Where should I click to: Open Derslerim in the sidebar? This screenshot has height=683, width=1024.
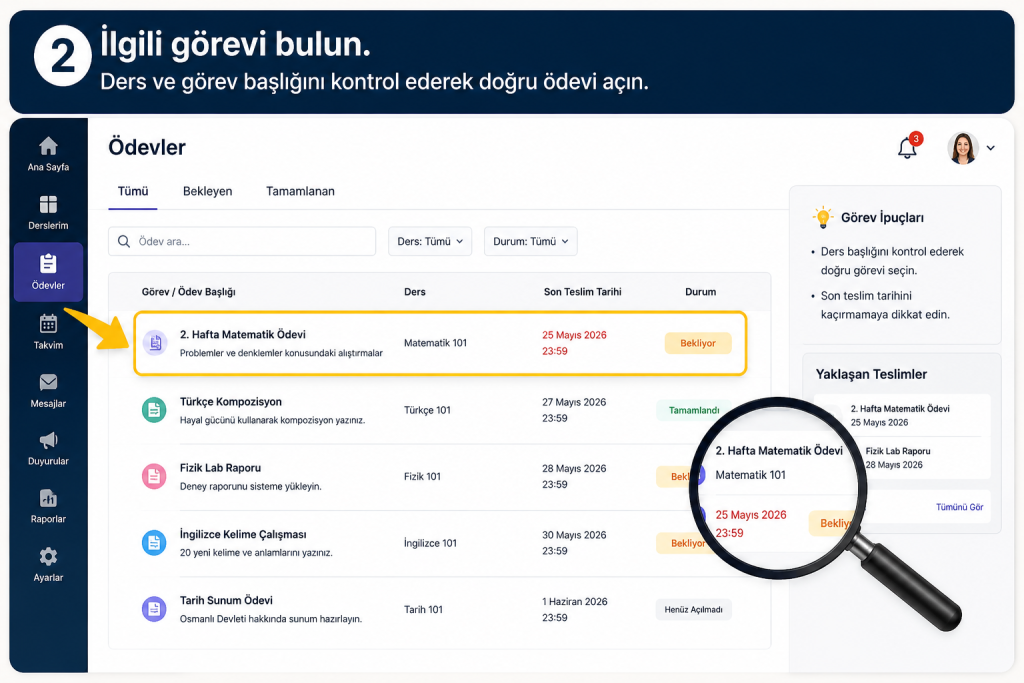click(x=48, y=212)
